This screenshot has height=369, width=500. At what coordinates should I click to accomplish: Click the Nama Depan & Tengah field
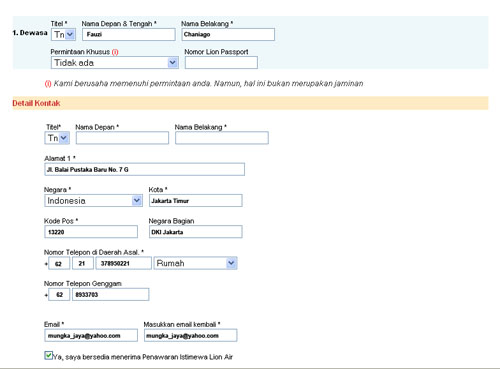coord(129,34)
